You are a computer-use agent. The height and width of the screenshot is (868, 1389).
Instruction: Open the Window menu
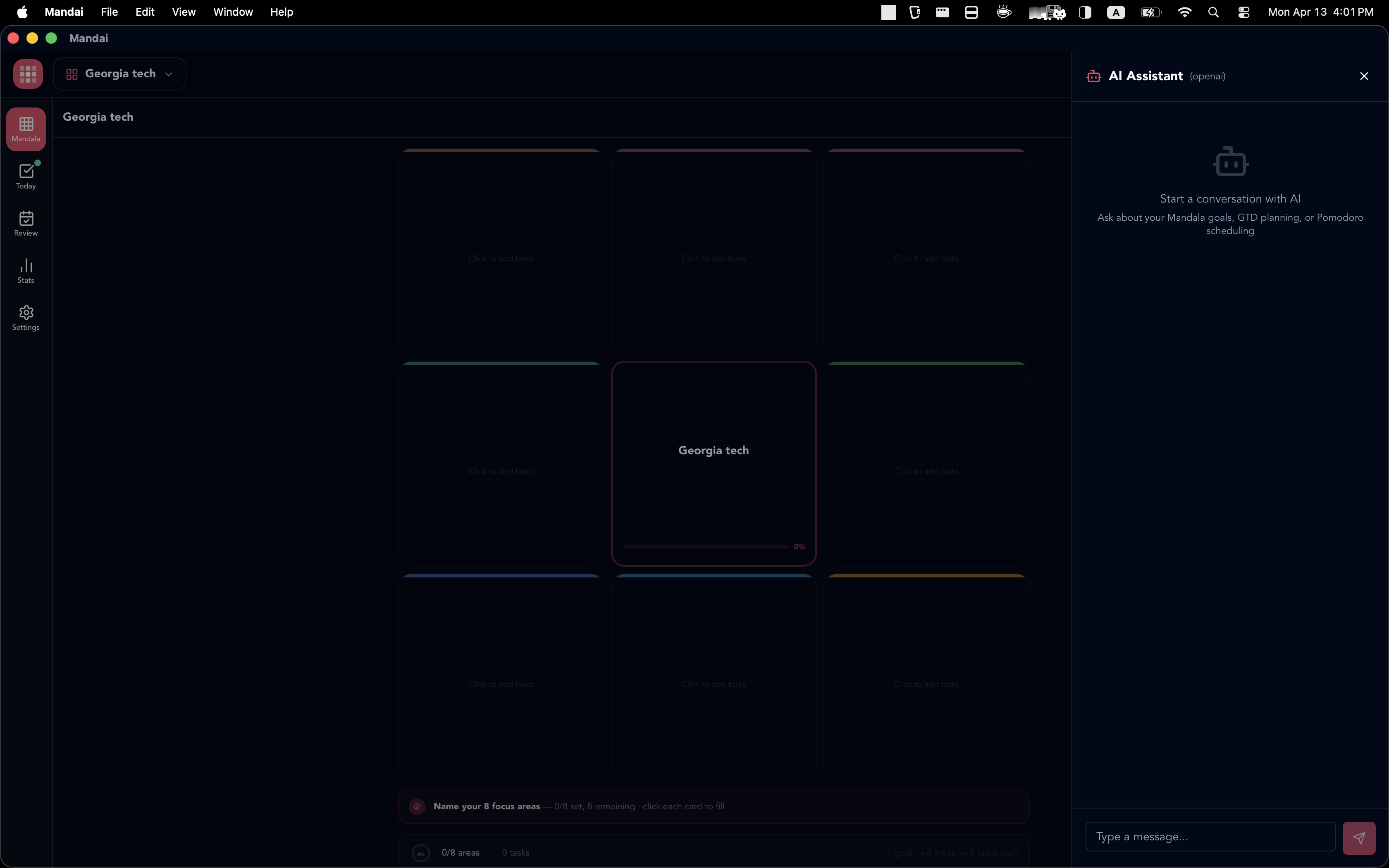[x=232, y=12]
